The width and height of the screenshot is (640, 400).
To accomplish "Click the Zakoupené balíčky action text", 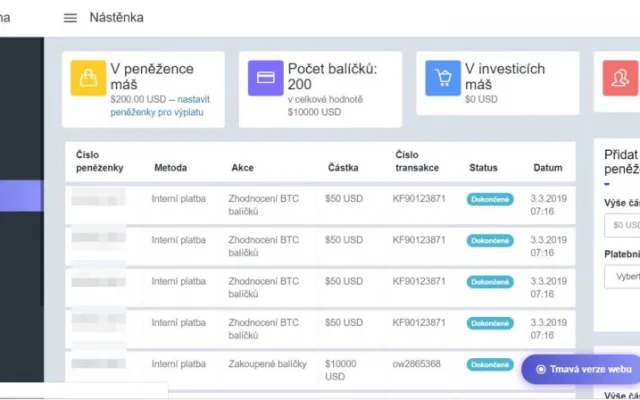I will (x=267, y=364).
